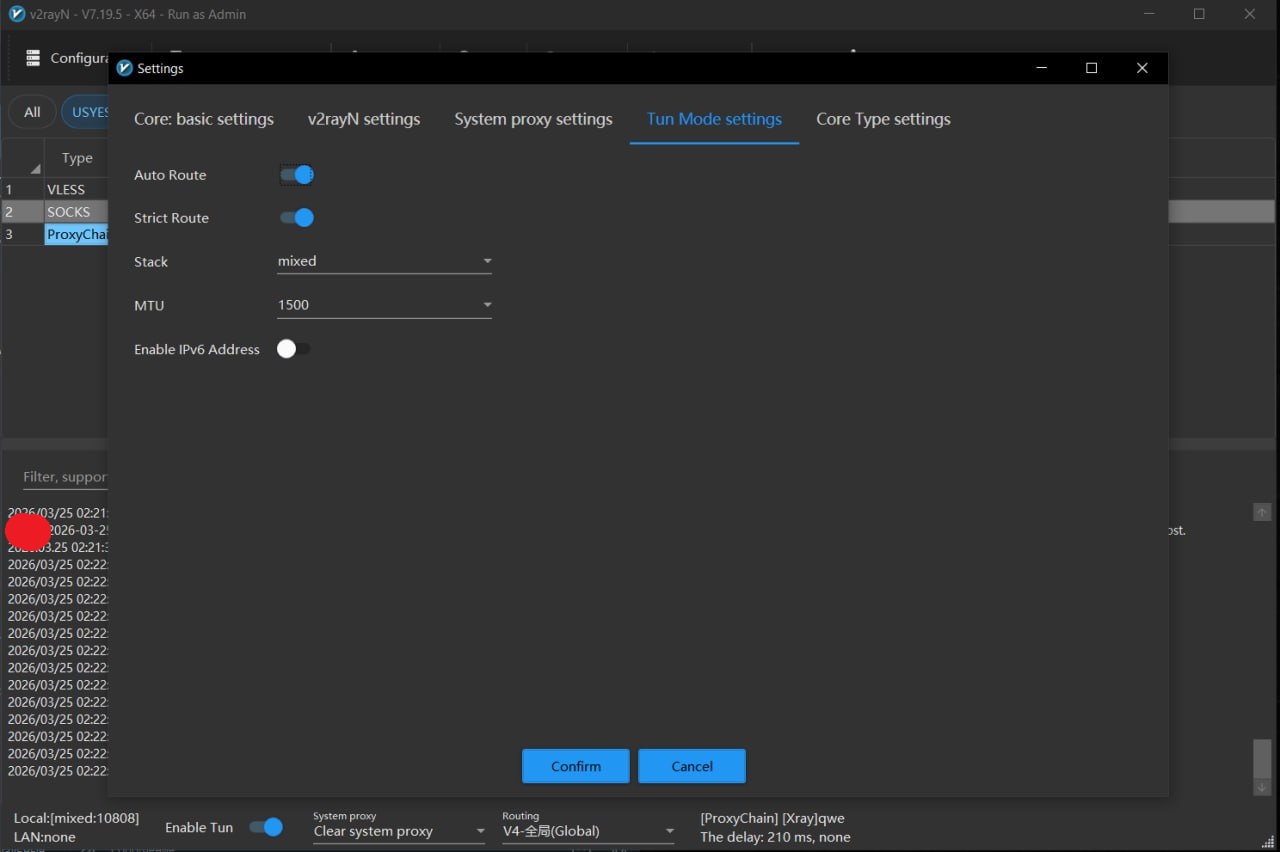
Task: Click the log scroll-up arrow icon
Action: pos(1262,512)
